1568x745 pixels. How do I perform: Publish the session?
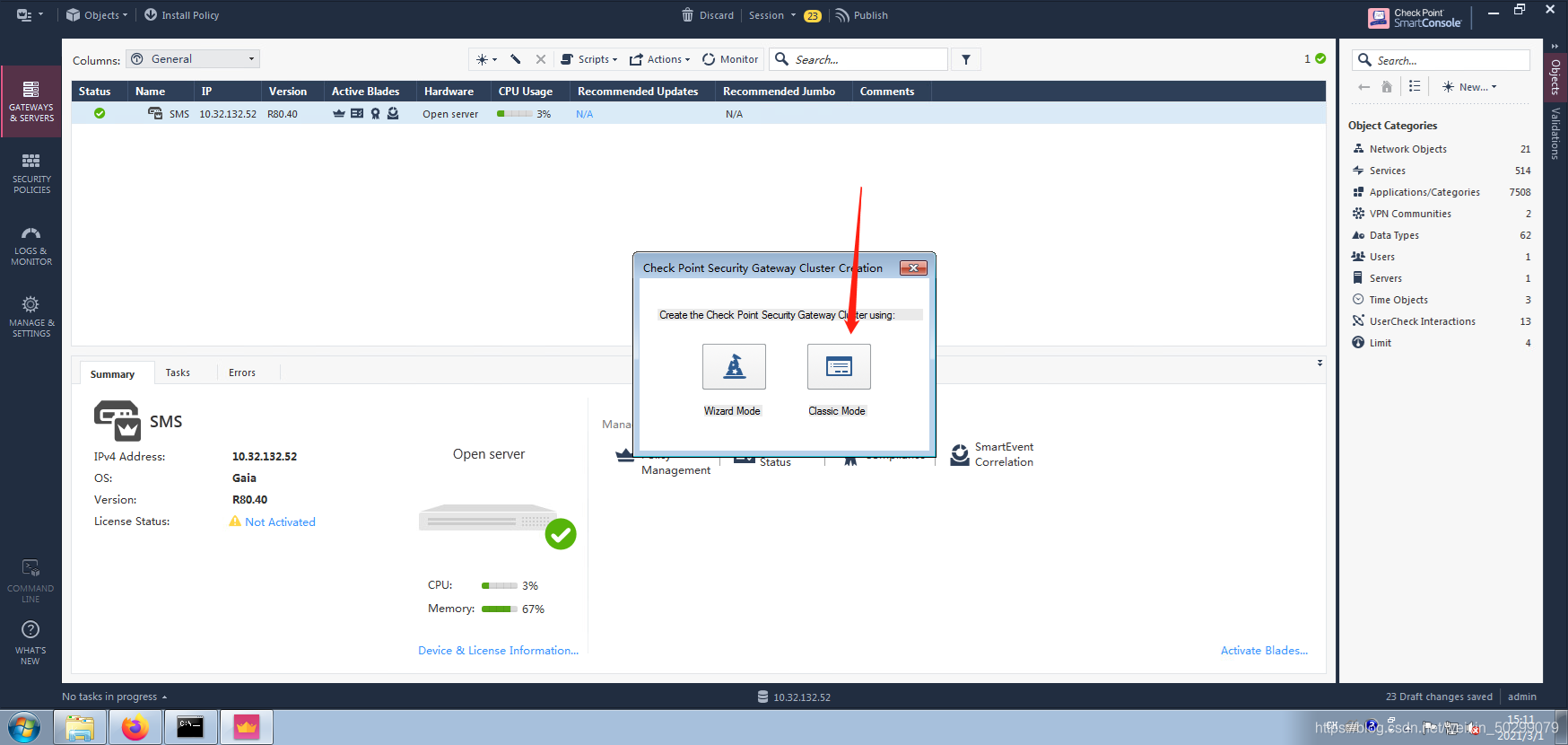tap(861, 15)
